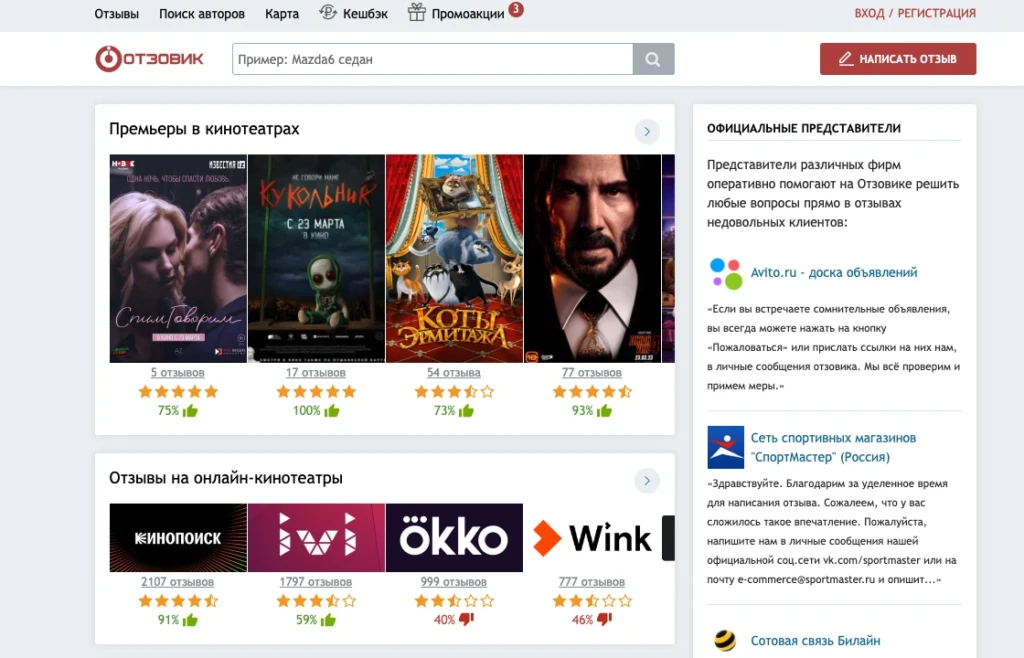
Task: Click the cashback ruble icon
Action: tap(328, 12)
